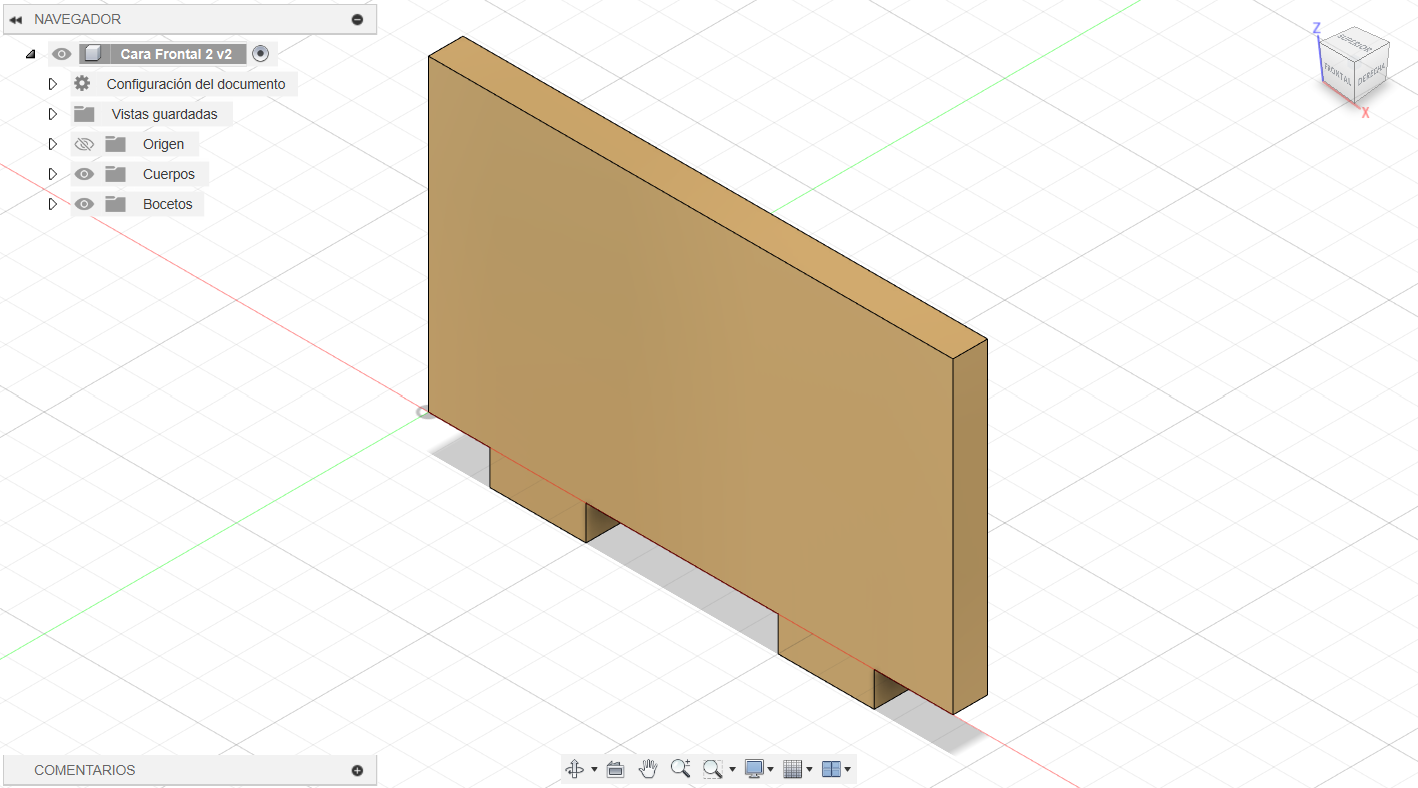The width and height of the screenshot is (1418, 788).
Task: Select the Cuerpos label in the browser tree
Action: [169, 174]
